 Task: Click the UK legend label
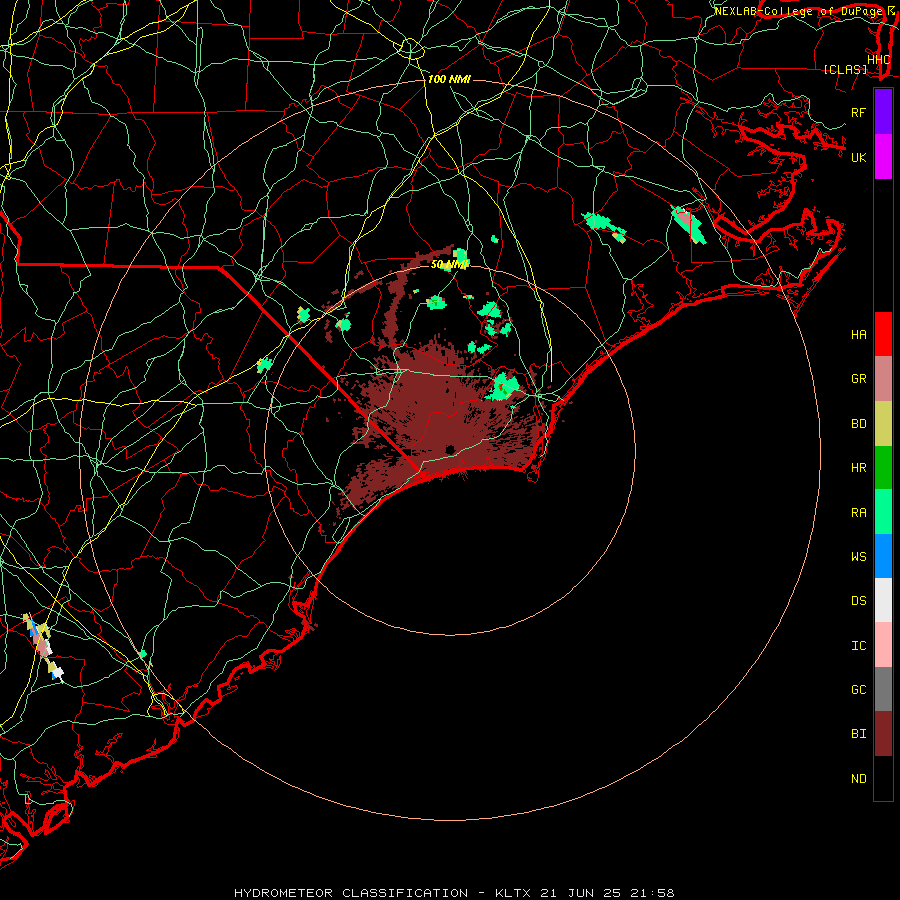[858, 157]
